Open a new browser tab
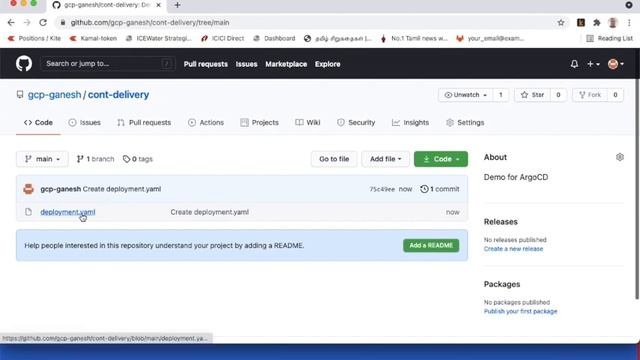 tap(177, 5)
